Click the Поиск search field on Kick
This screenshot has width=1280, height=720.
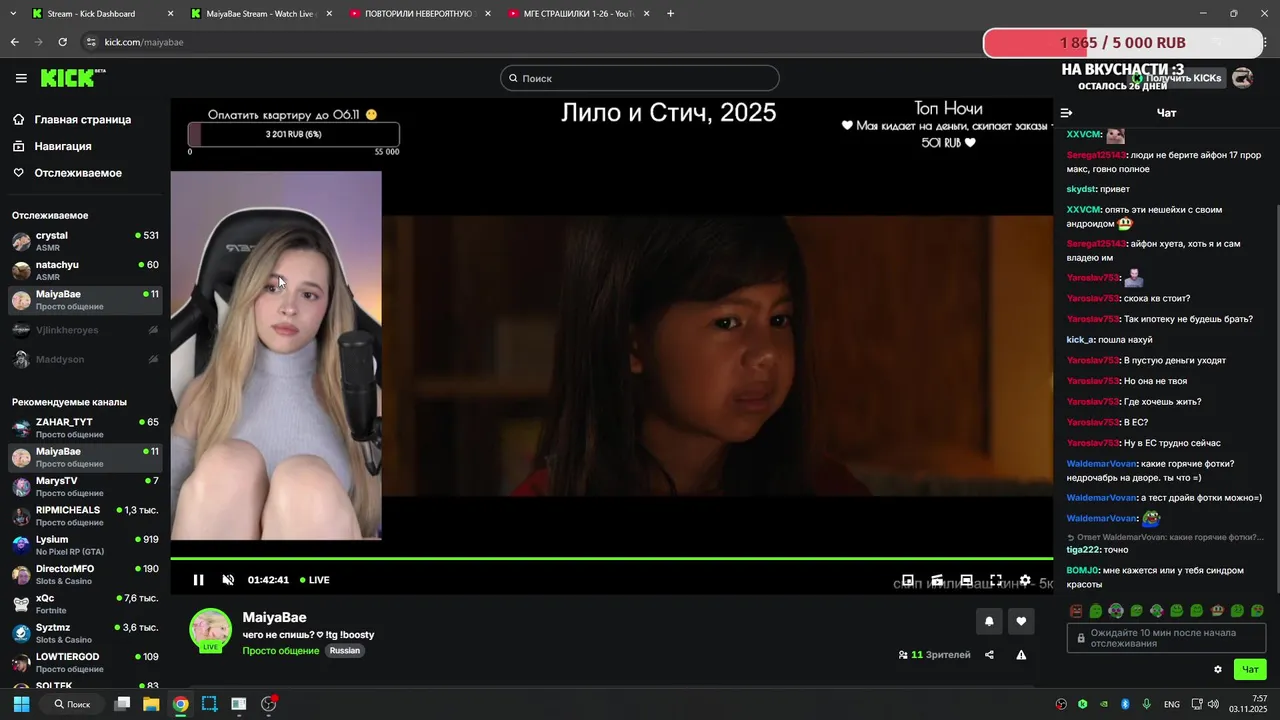(x=640, y=78)
